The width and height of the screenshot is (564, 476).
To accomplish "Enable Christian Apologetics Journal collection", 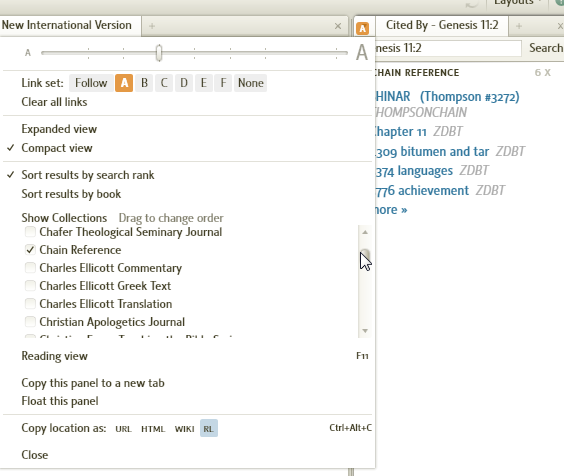I will (30, 322).
